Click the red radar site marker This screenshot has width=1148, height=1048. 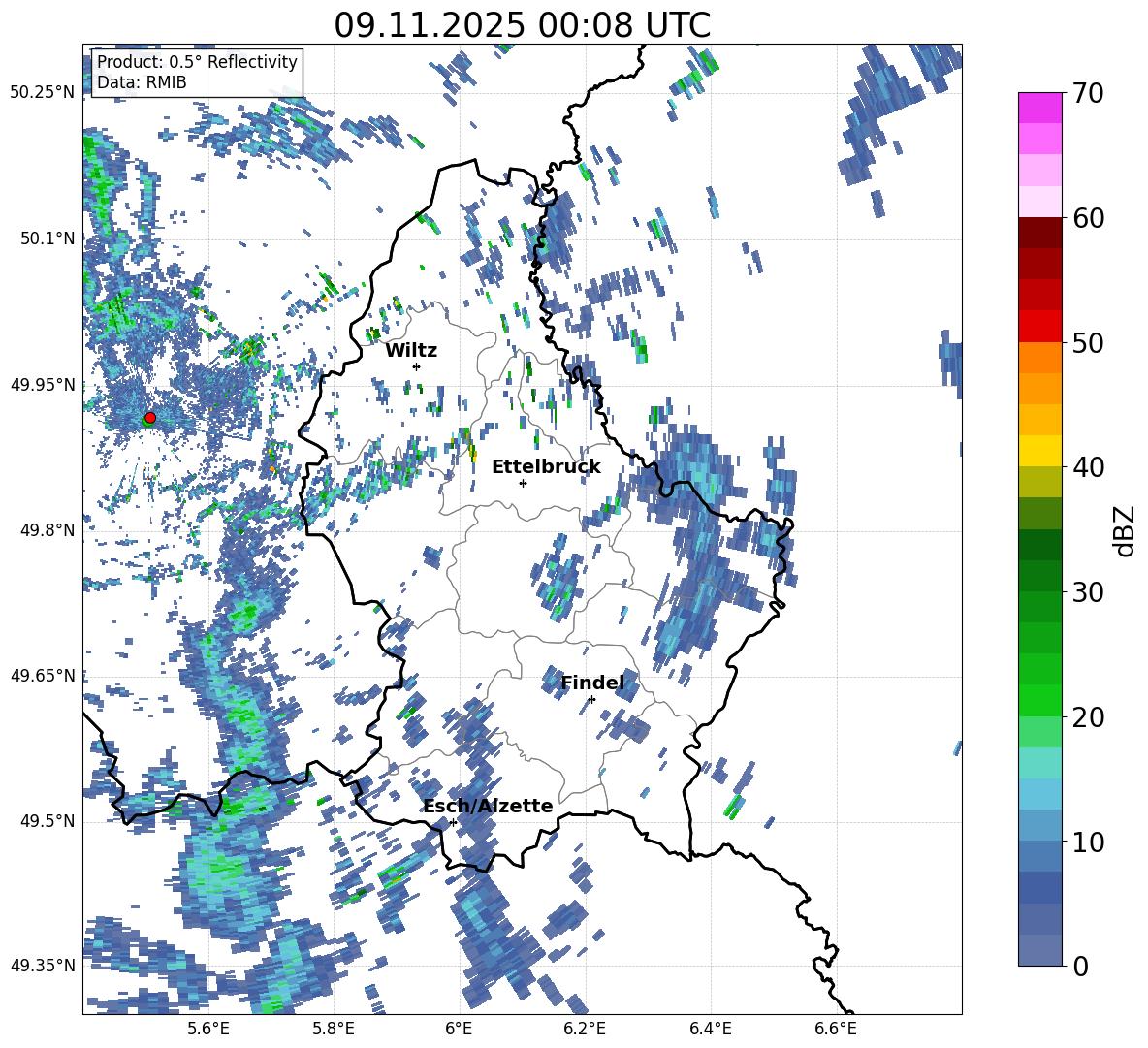click(150, 418)
